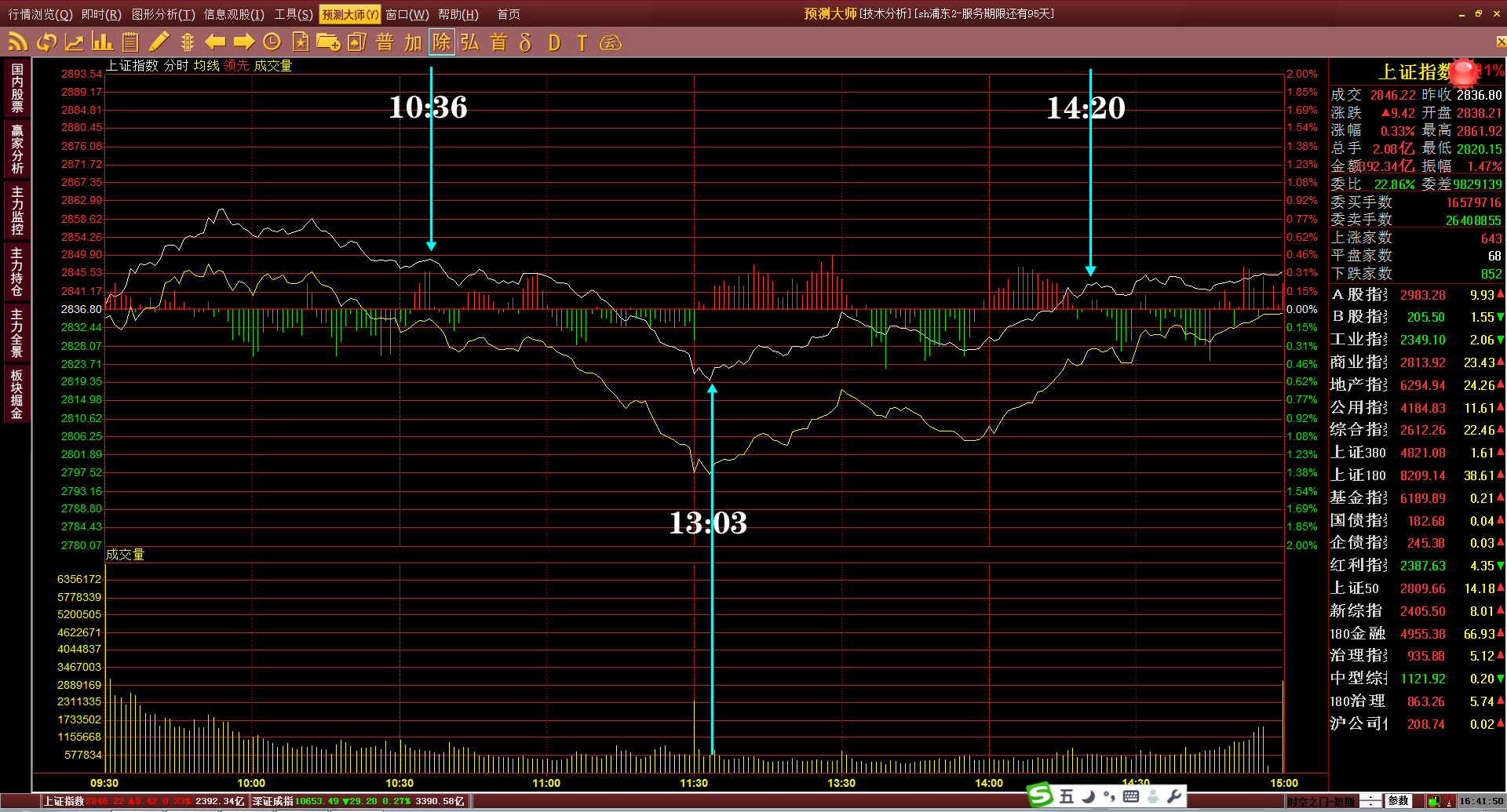Click the traffic light toolbar icon
Screen dimensions: 1507x812
click(x=187, y=42)
